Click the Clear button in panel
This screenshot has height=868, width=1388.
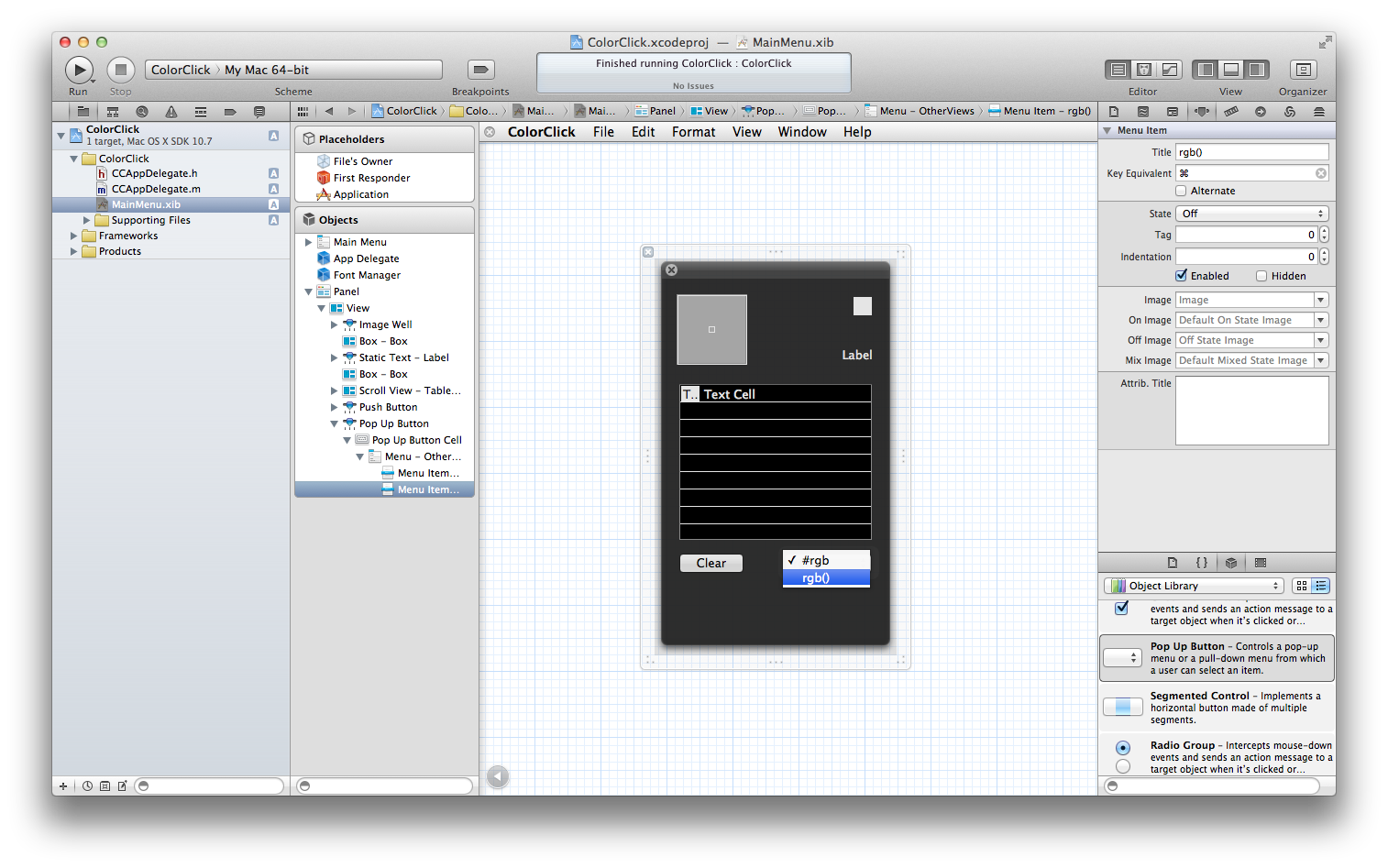(711, 564)
